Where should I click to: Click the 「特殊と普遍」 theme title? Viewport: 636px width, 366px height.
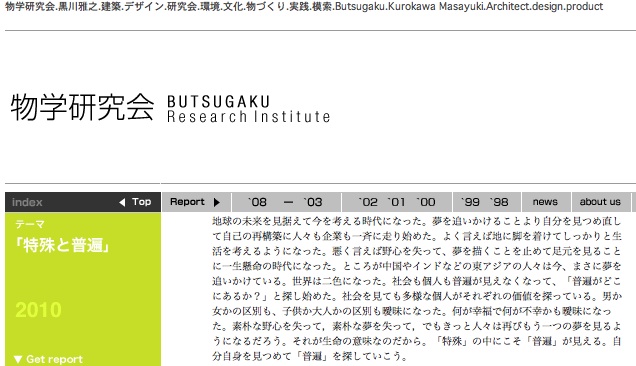pyautogui.click(x=62, y=245)
